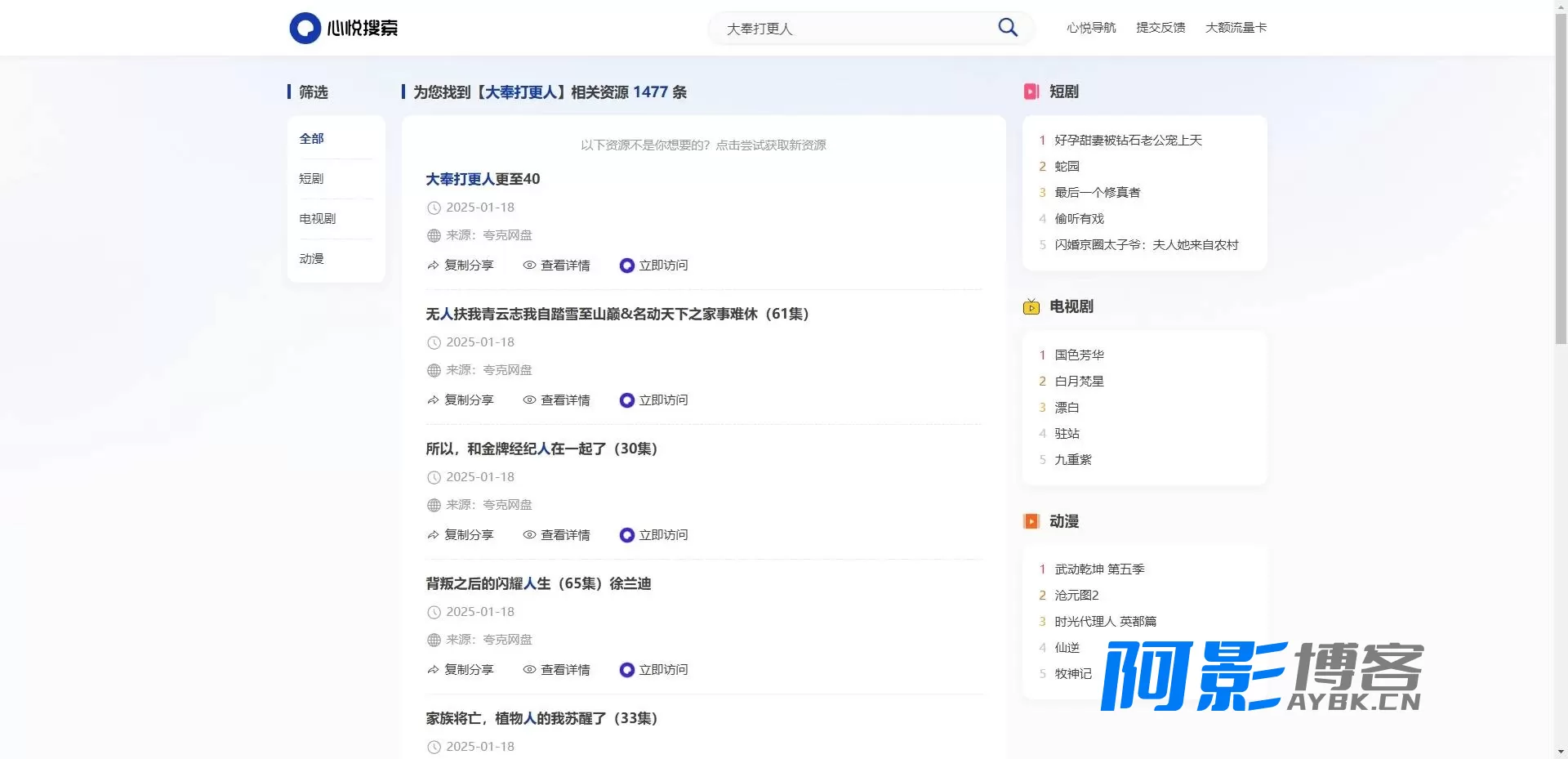Click eye icon for 大奉打更人更至40 details

529,266
